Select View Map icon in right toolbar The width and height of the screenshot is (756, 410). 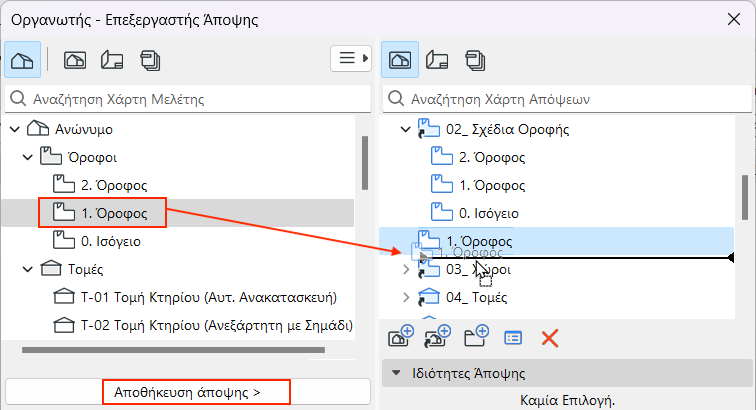pos(400,60)
